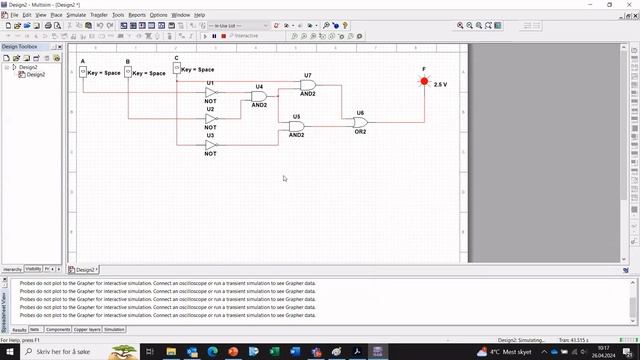This screenshot has width=640, height=360.
Task: Switch to the Hierarchy tab
Action: pyautogui.click(x=12, y=269)
